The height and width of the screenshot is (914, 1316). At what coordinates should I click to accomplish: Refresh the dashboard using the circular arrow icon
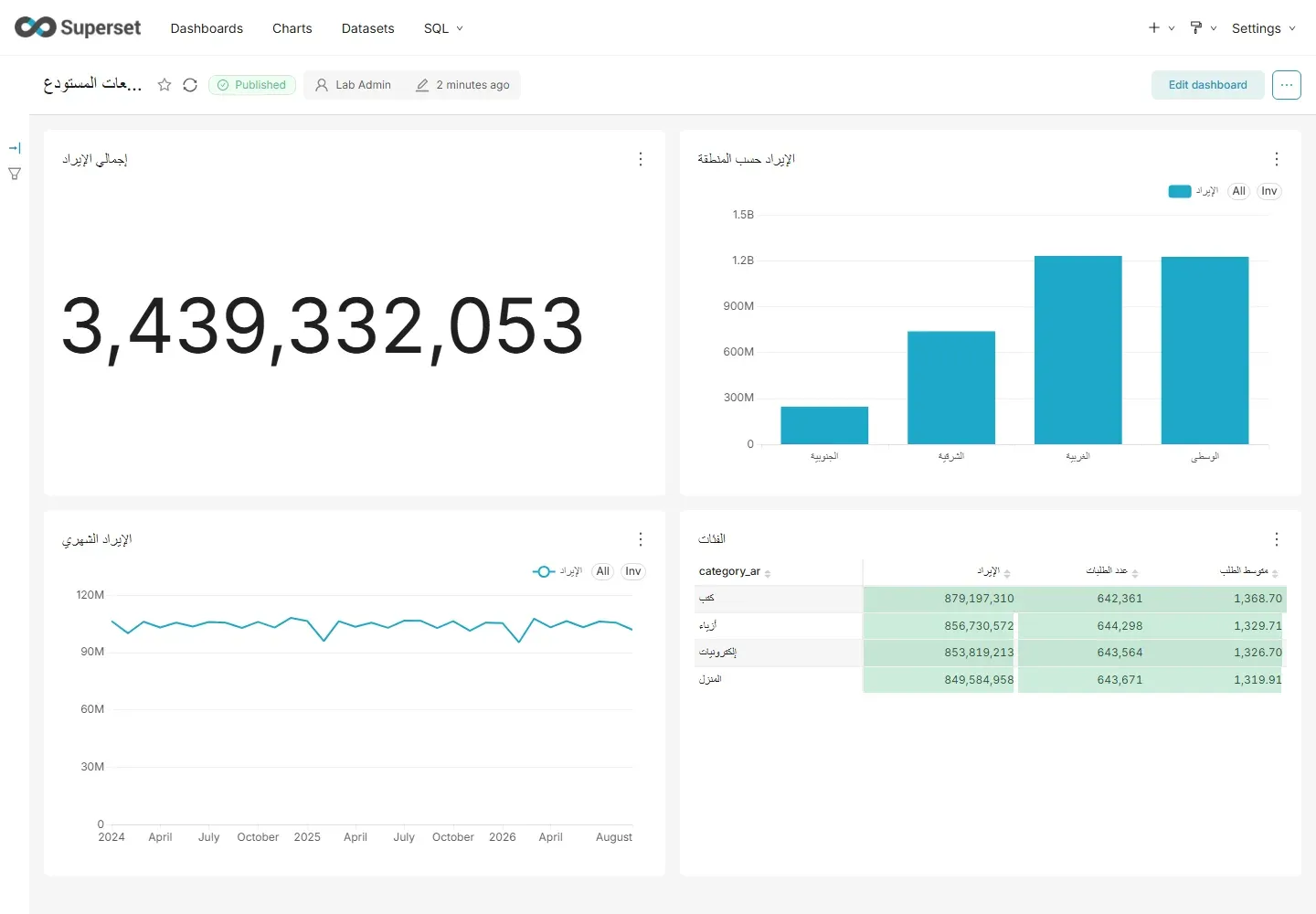pos(190,85)
